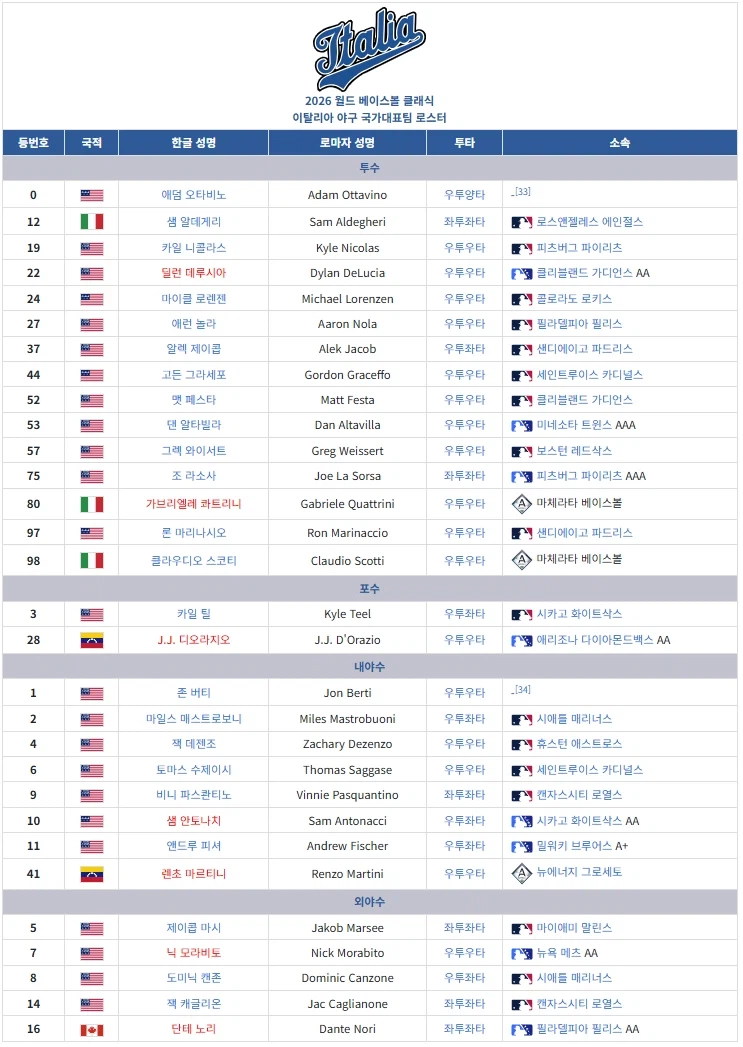
Task: Open footnote [34] in Jon Berti's row
Action: click(523, 690)
